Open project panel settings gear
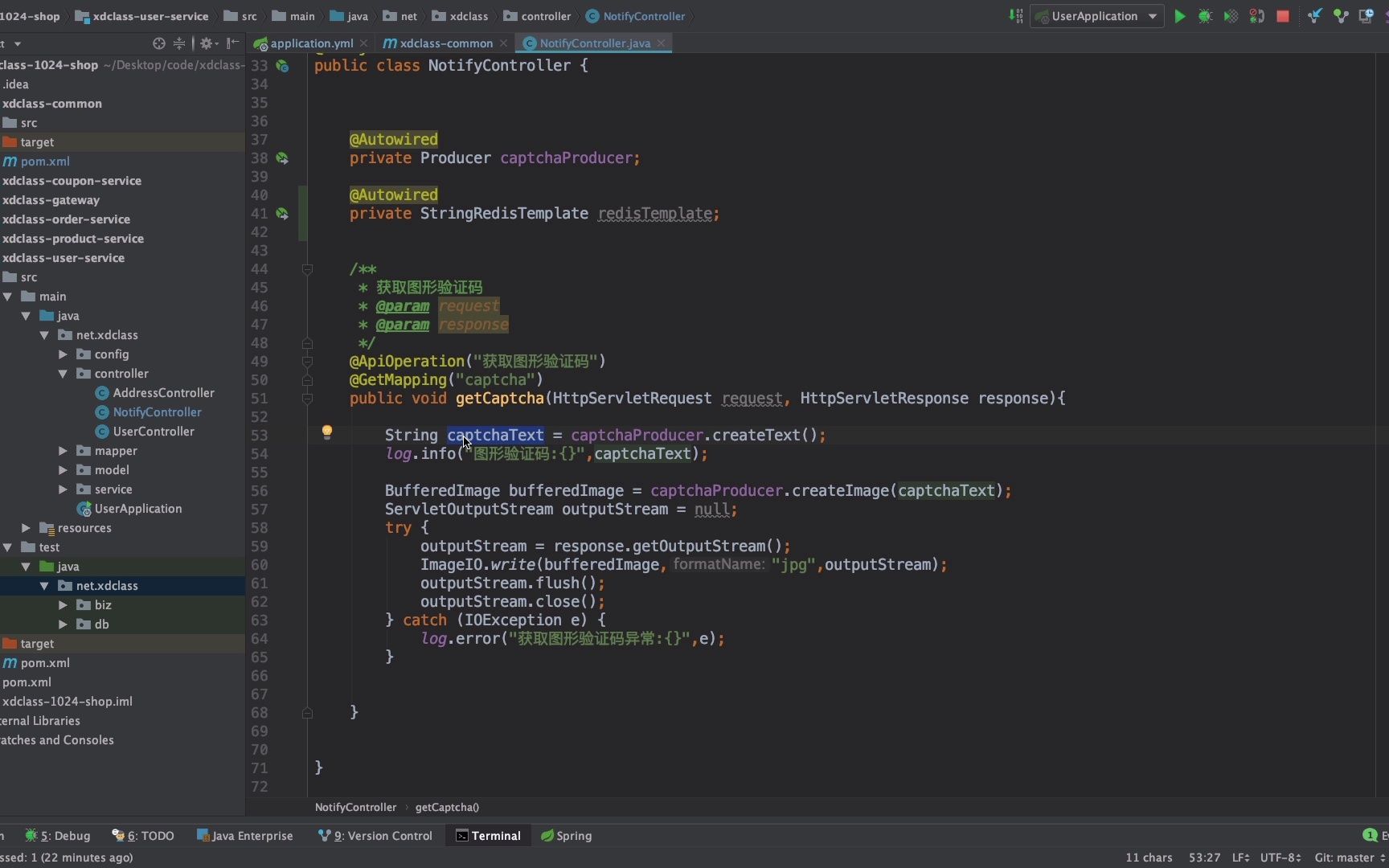Viewport: 1389px width, 868px height. coord(206,43)
